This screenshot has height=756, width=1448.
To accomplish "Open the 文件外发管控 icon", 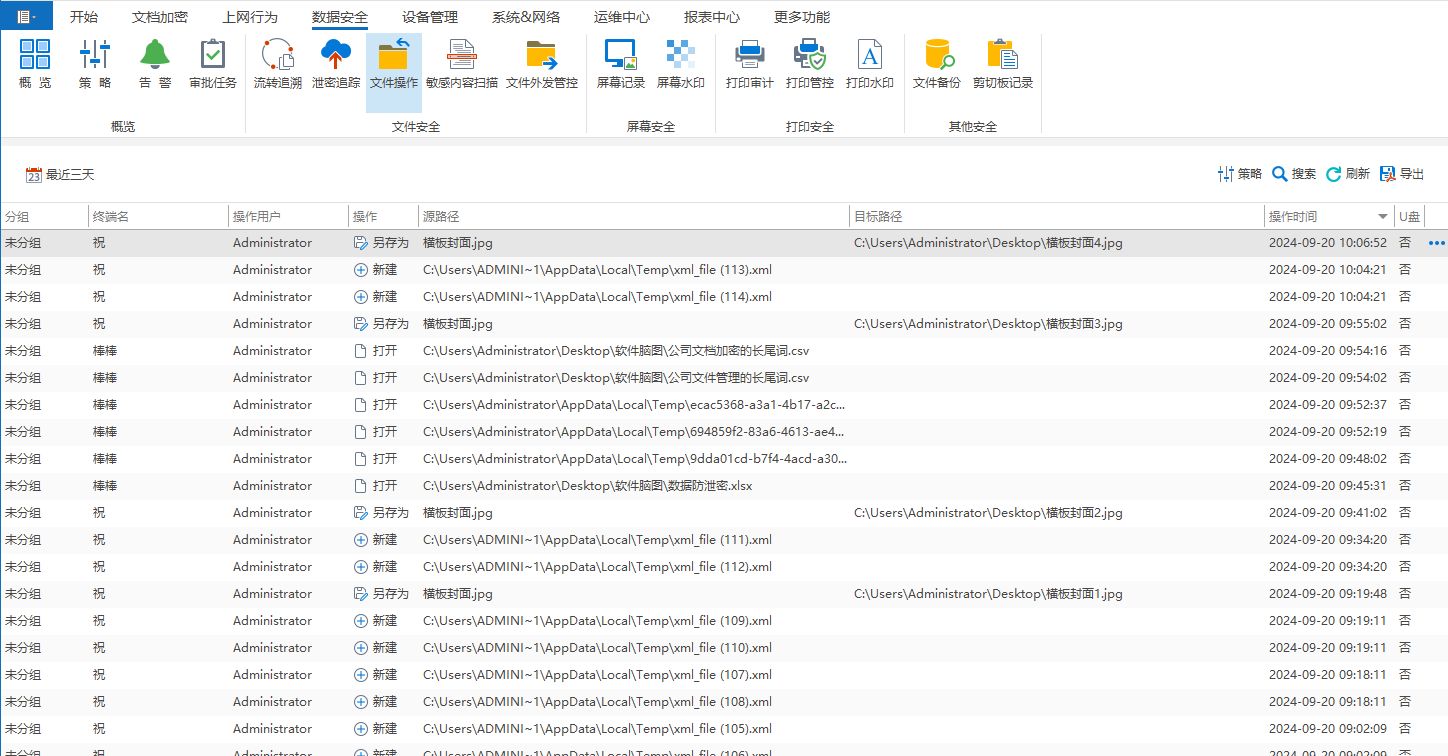I will tap(541, 65).
